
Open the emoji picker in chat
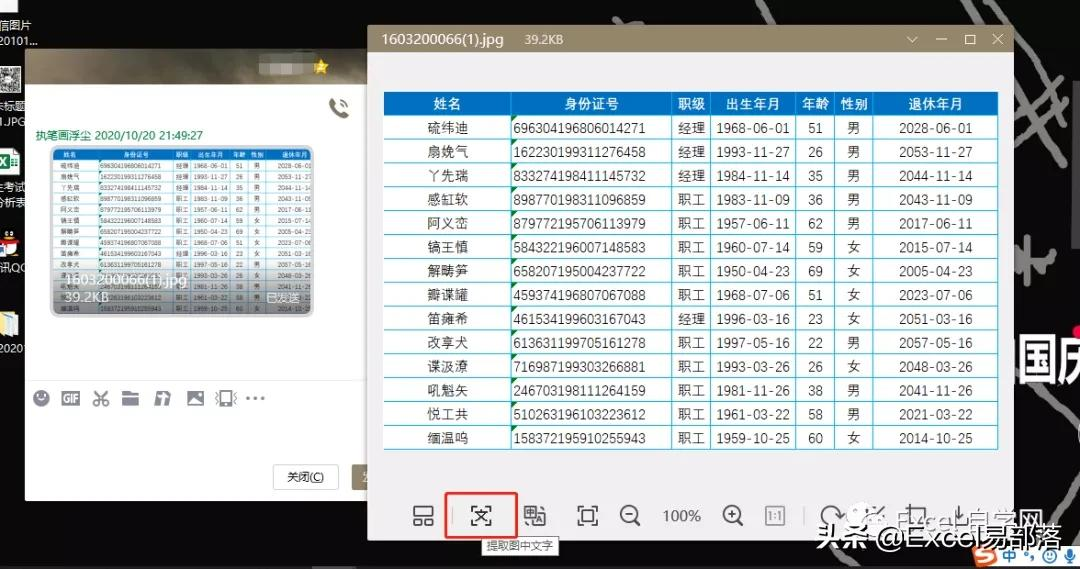[41, 398]
